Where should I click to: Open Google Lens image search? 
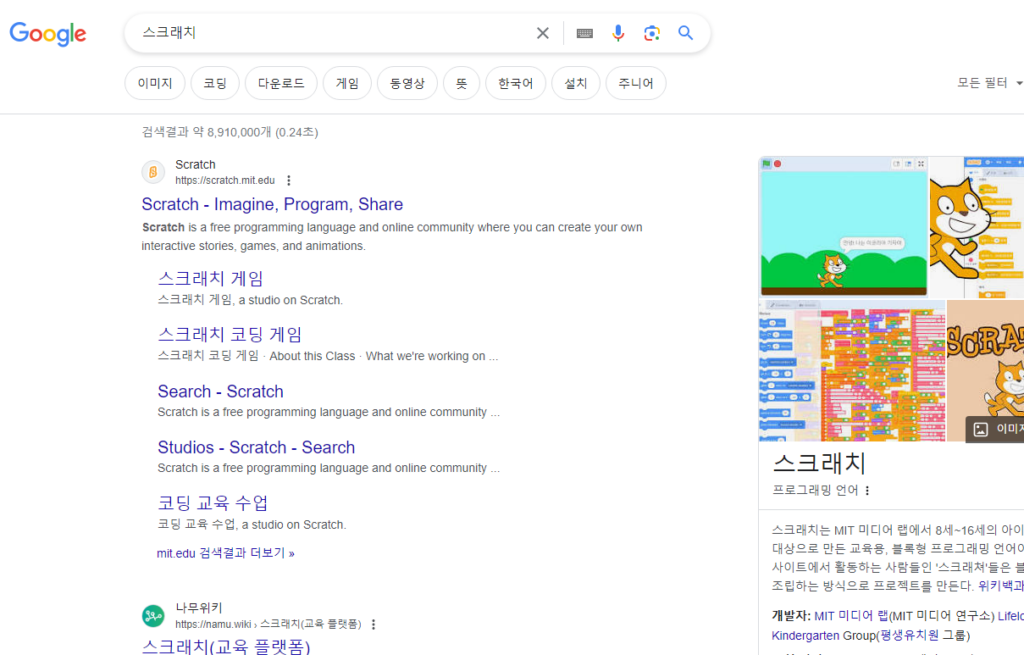point(652,33)
